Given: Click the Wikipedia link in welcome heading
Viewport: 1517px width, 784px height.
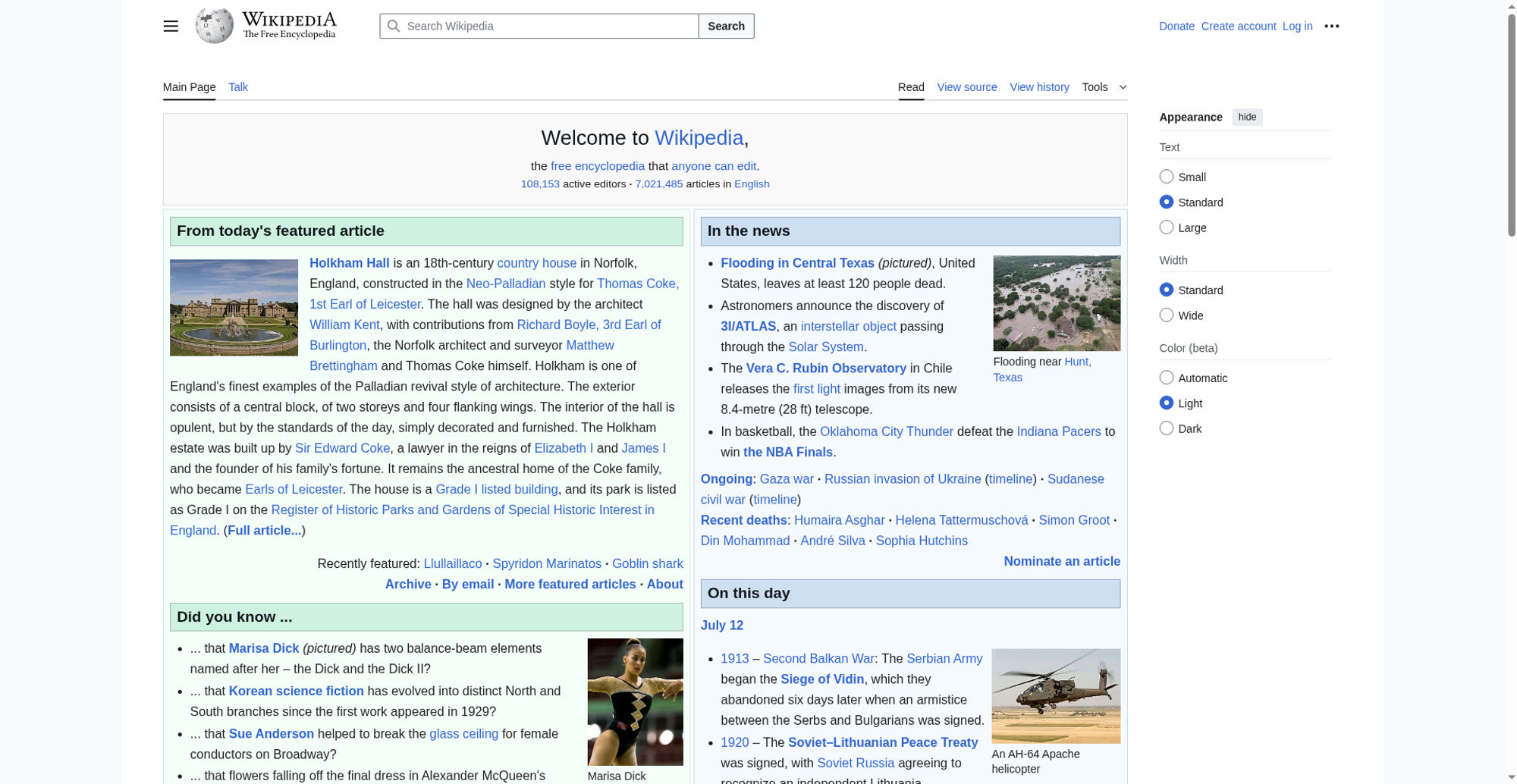Looking at the screenshot, I should 699,137.
